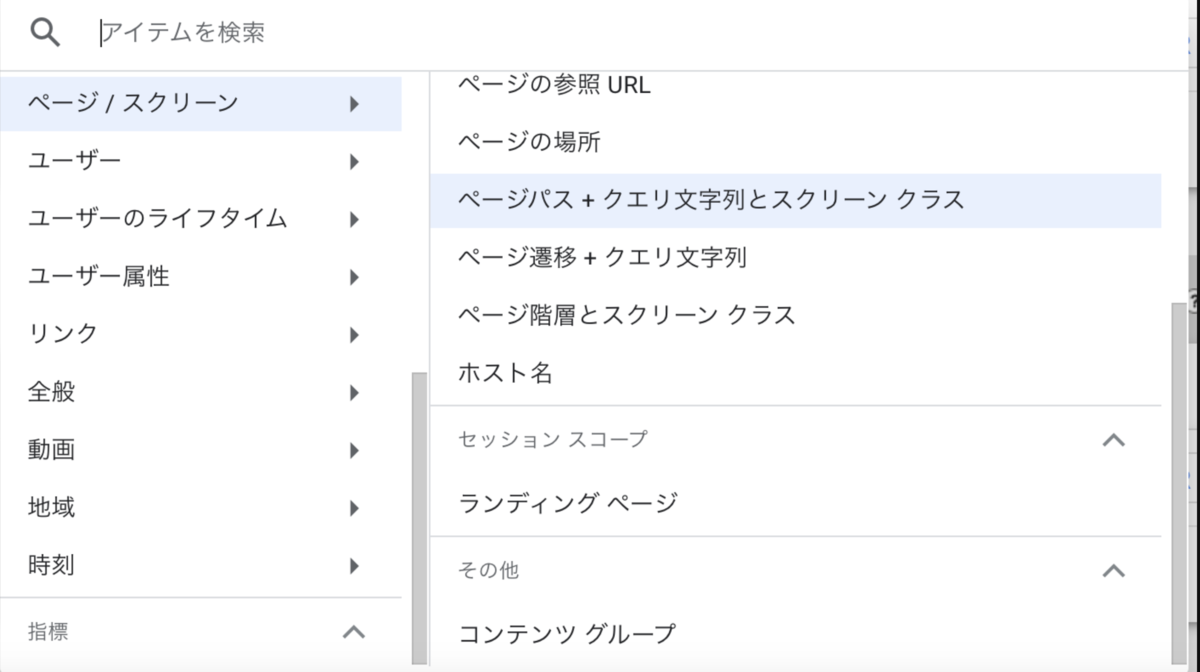Collapse the その他 section chevron

(x=1113, y=571)
